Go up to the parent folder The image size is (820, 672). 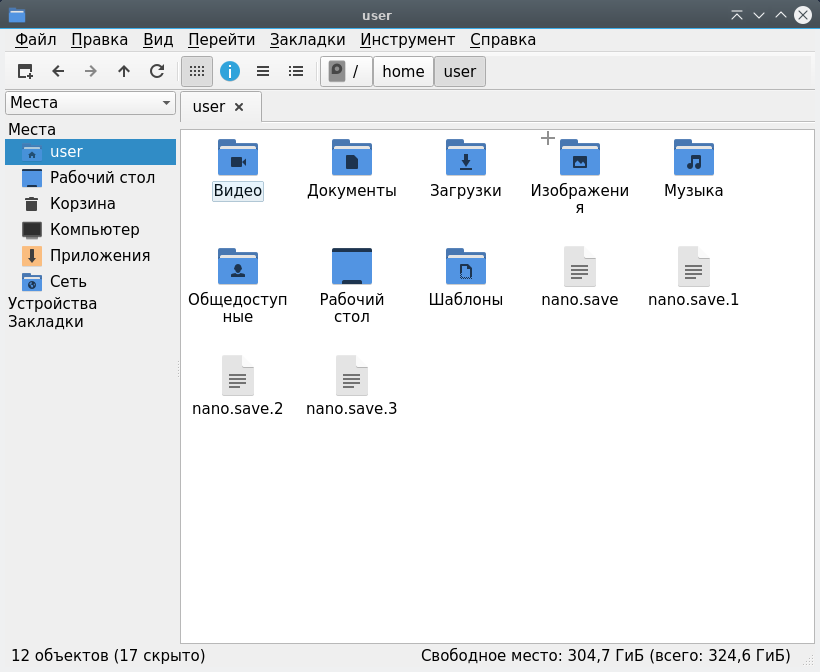pyautogui.click(x=124, y=71)
